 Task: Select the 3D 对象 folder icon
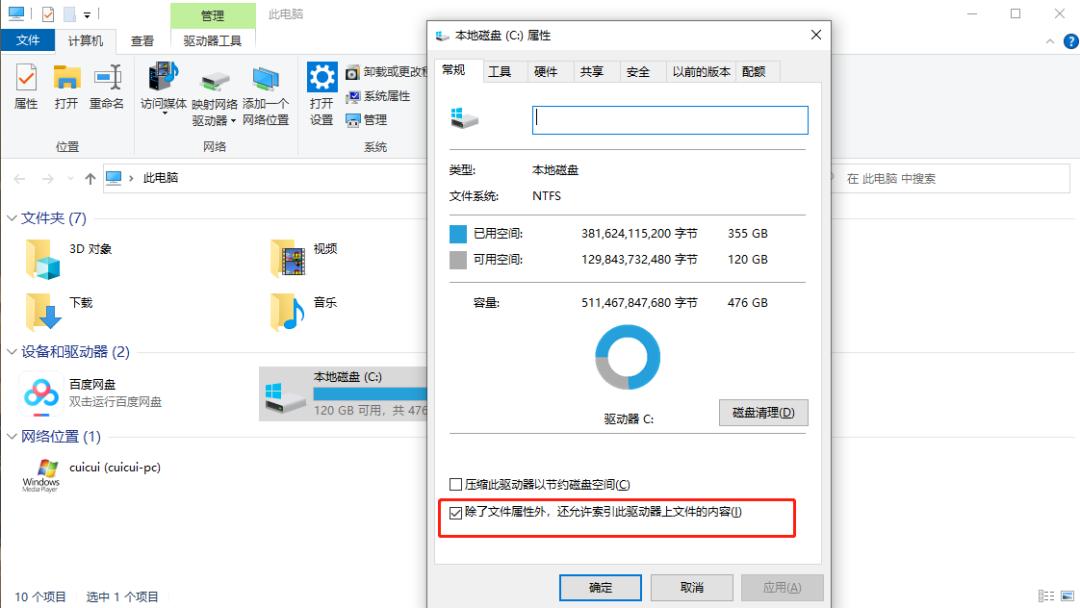pos(43,259)
